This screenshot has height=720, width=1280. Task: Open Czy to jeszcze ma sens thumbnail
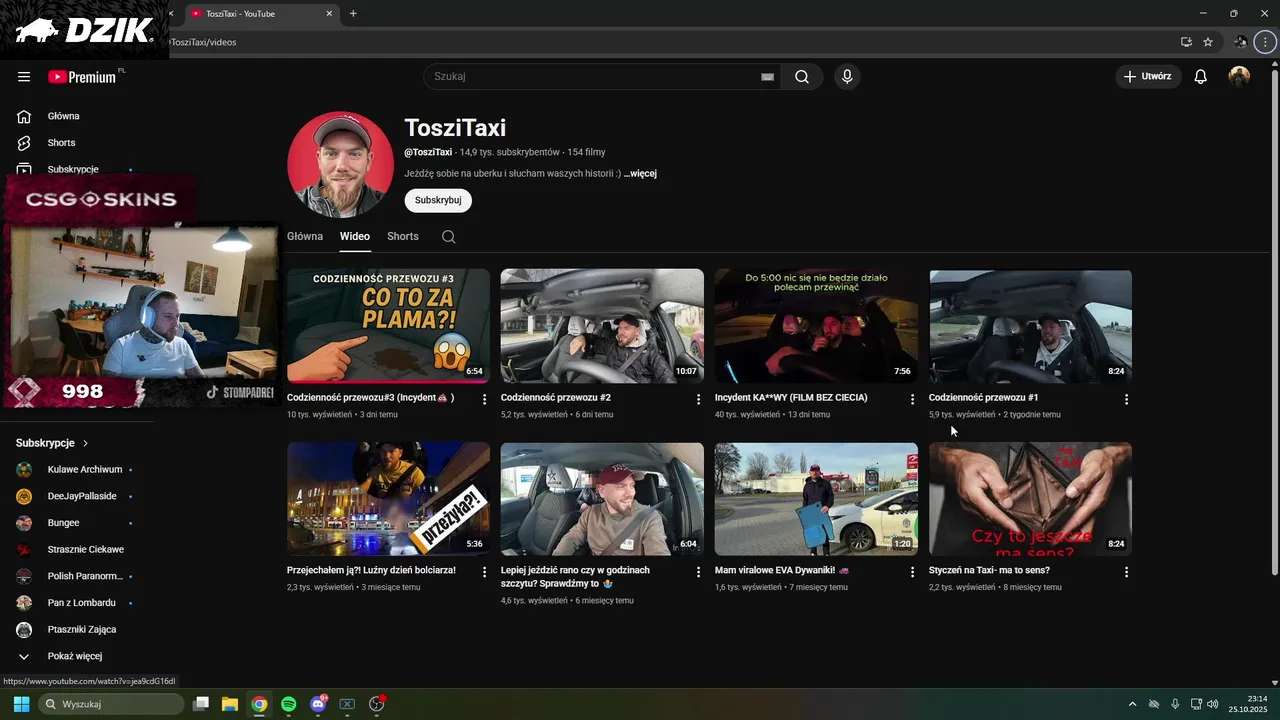[x=1030, y=499]
